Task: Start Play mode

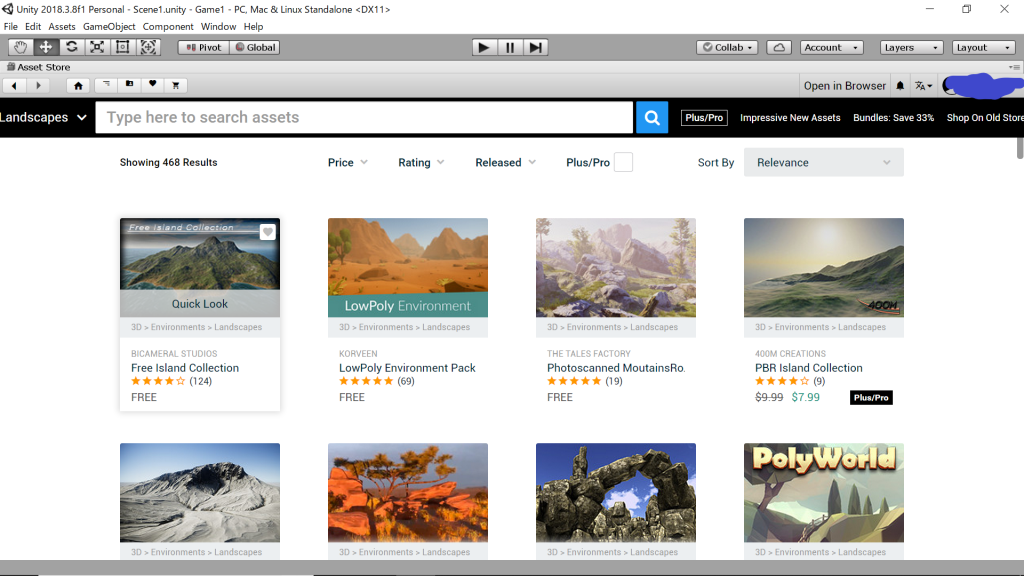Action: pos(484,47)
